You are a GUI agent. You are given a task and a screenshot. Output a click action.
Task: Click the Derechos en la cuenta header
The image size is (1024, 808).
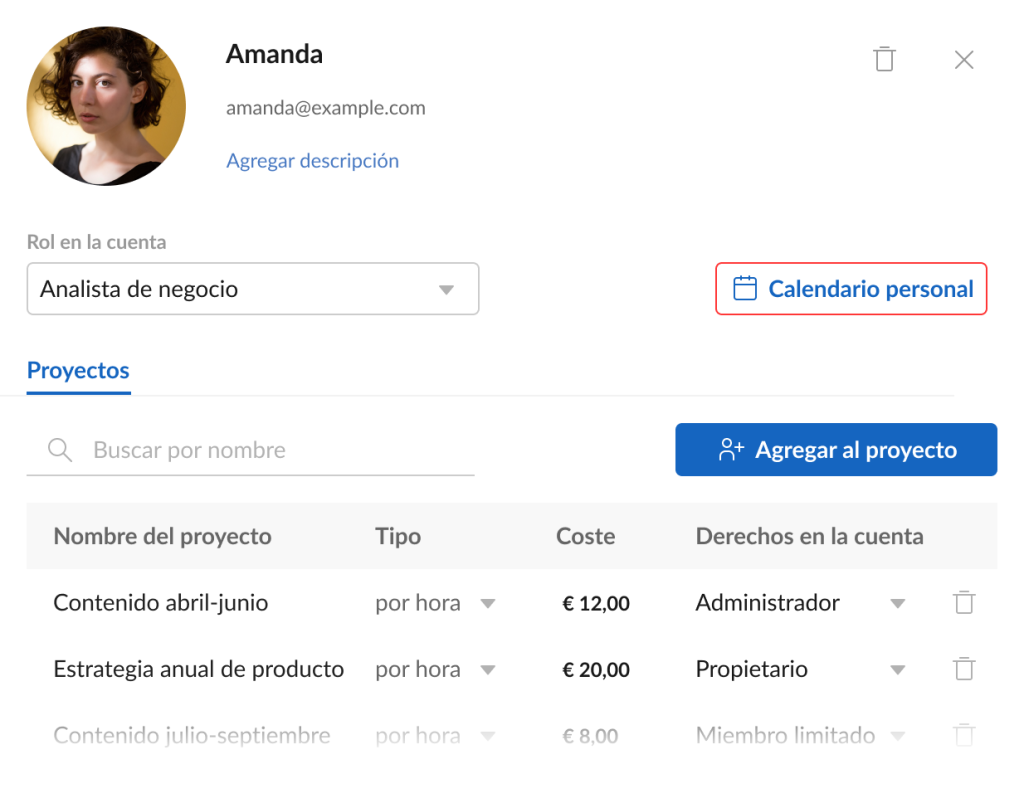(809, 536)
